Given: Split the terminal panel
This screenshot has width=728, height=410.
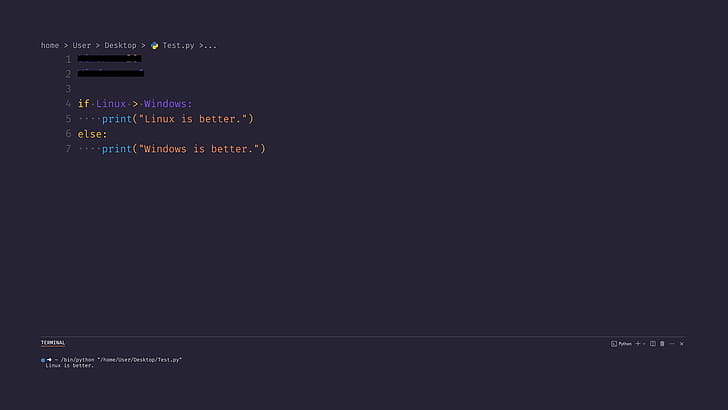Looking at the screenshot, I should tap(653, 344).
